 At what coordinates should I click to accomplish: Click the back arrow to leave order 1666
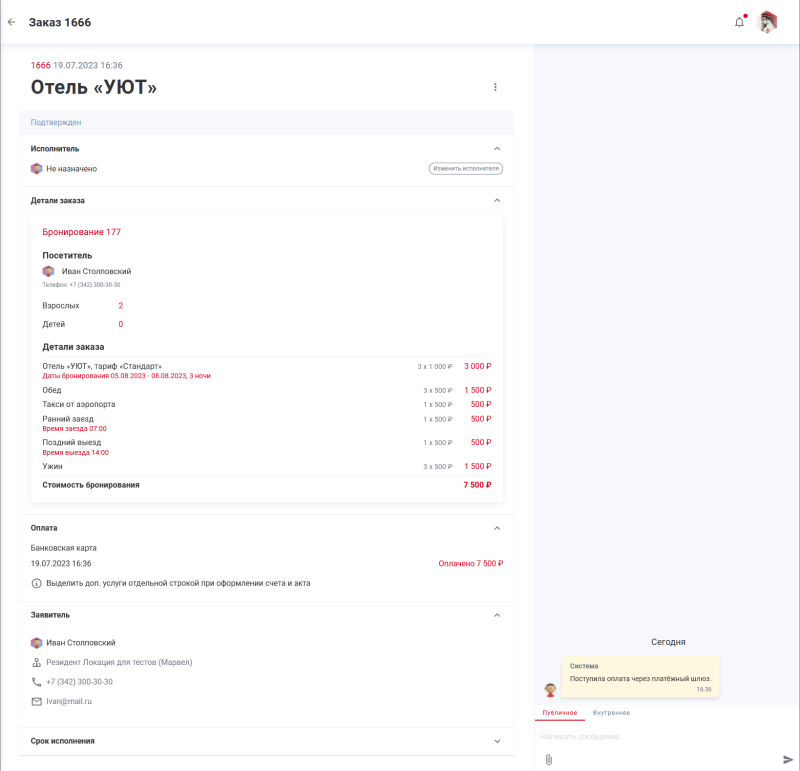[12, 21]
